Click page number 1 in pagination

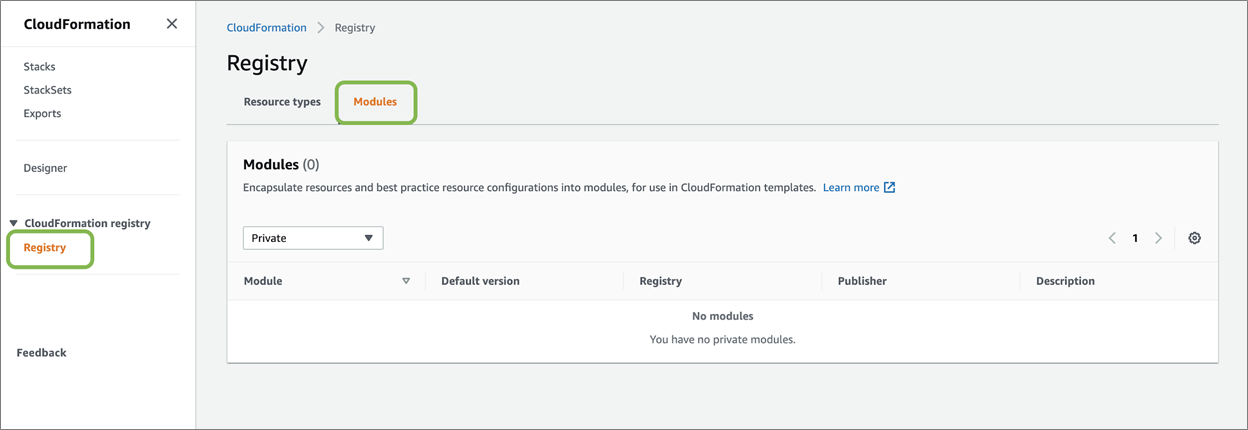click(x=1135, y=238)
